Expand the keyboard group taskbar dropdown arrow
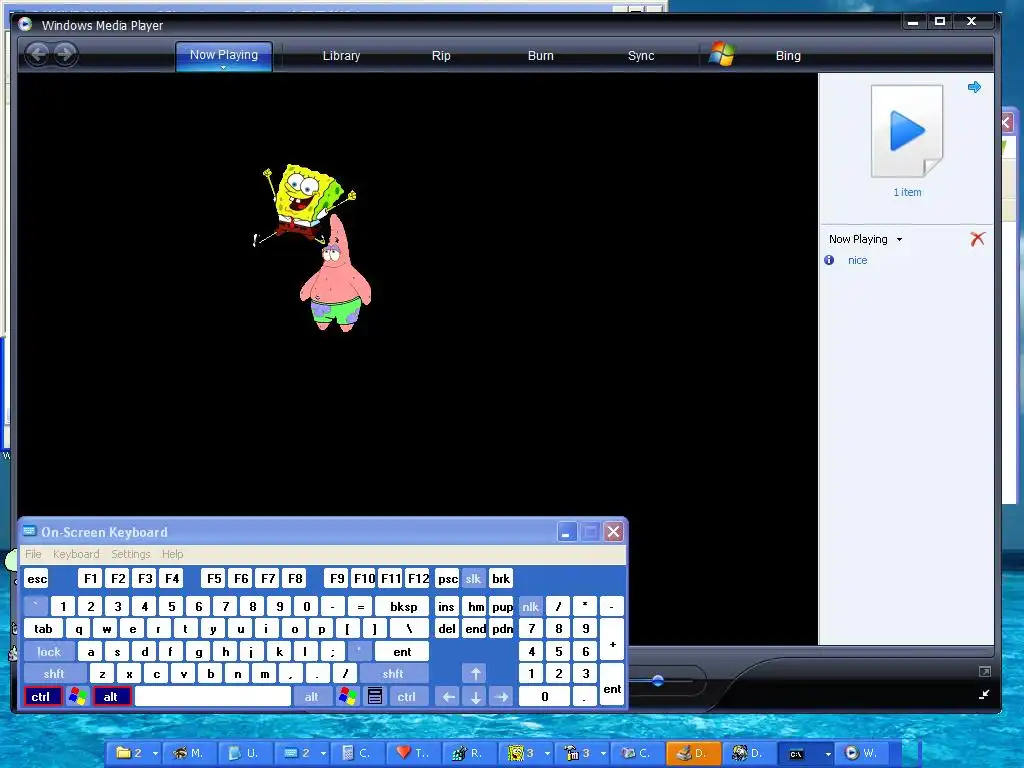Viewport: 1024px width, 768px height. pos(323,754)
